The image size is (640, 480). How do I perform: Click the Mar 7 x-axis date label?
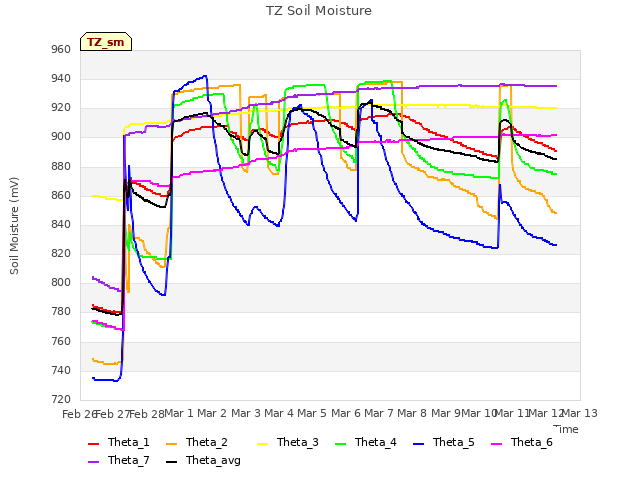click(379, 413)
